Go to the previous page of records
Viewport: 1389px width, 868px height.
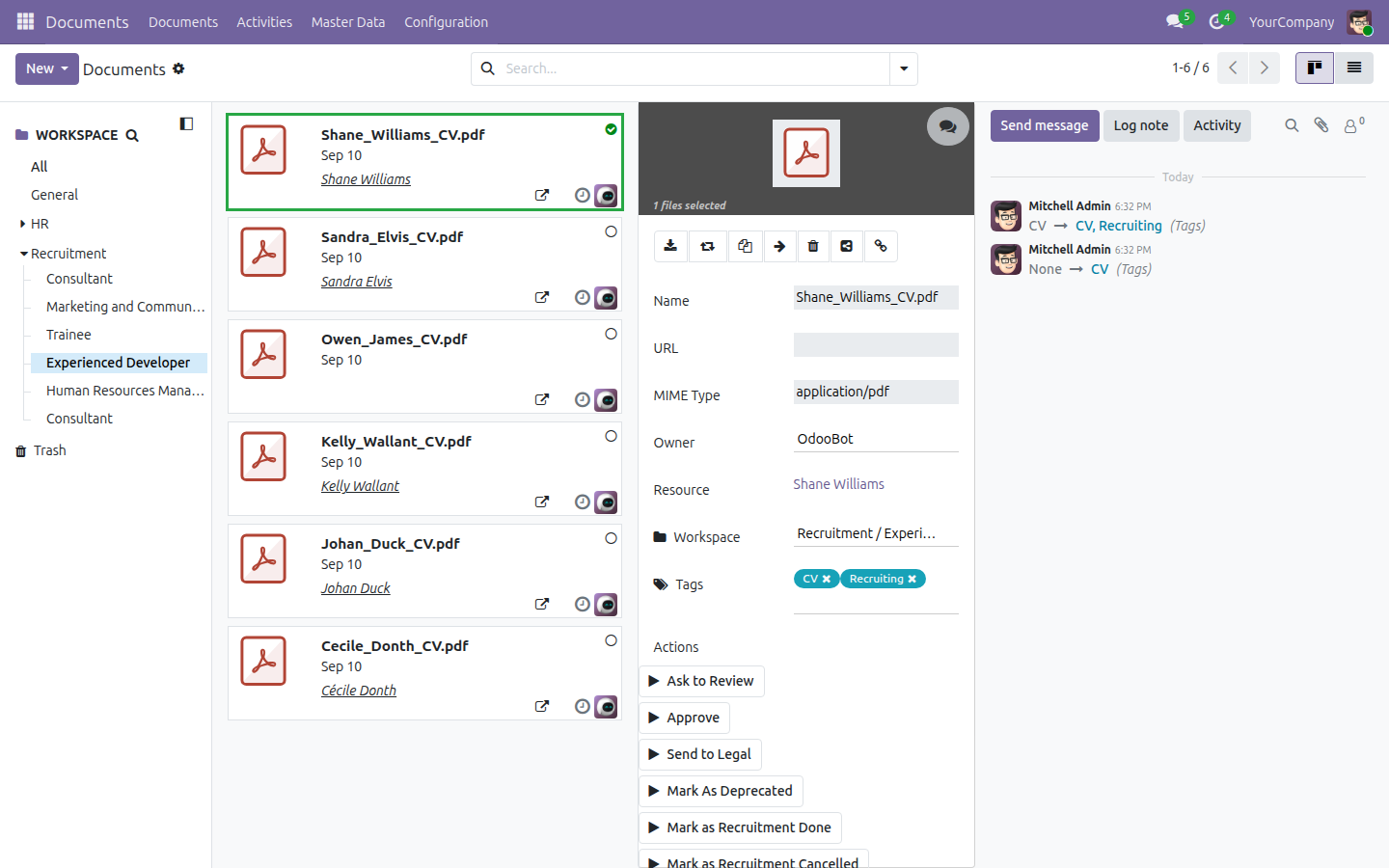coord(1233,68)
